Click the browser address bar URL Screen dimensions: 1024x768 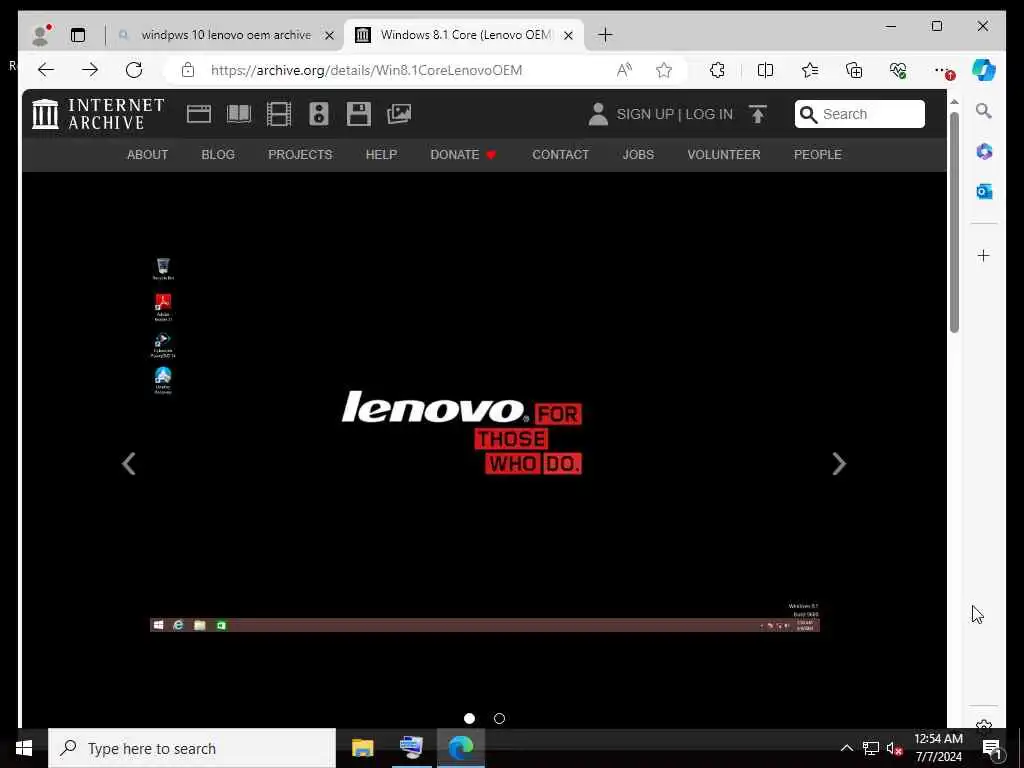366,70
